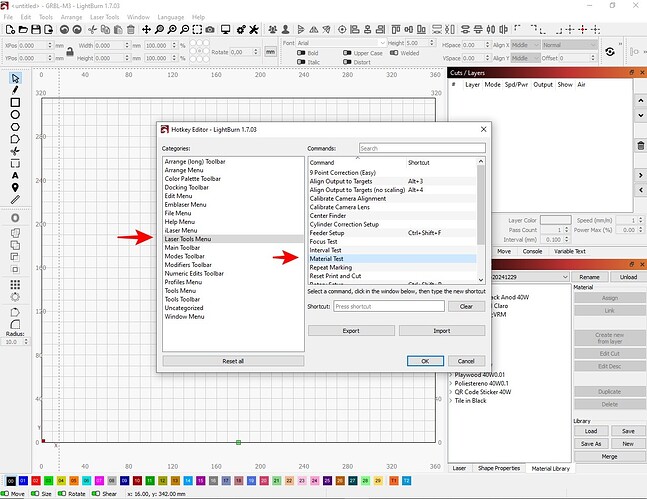Open the Arrange menu
Screen dimensions: 647x499
pyautogui.click(x=71, y=17)
